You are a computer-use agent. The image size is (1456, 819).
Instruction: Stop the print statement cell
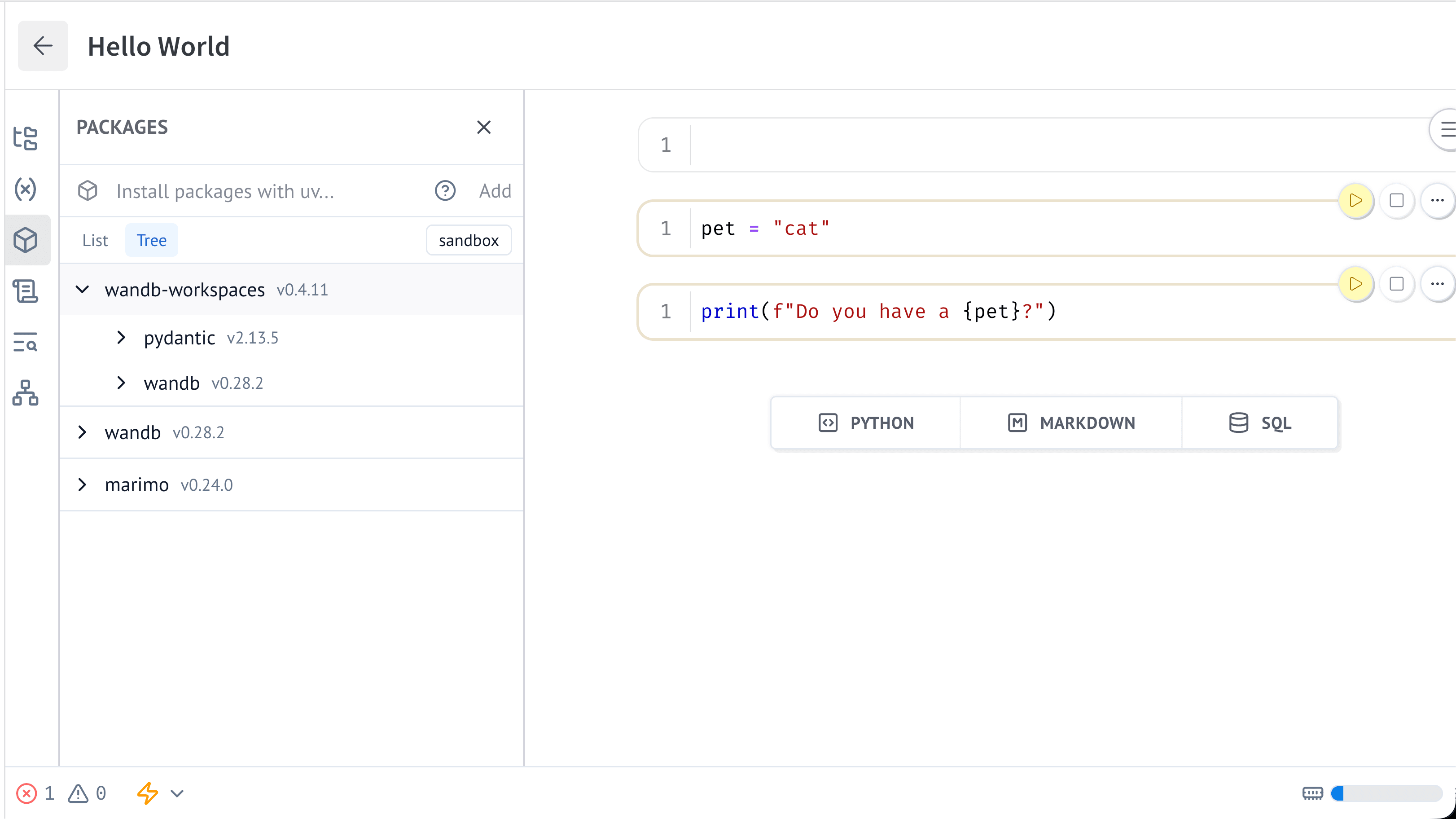click(1397, 284)
